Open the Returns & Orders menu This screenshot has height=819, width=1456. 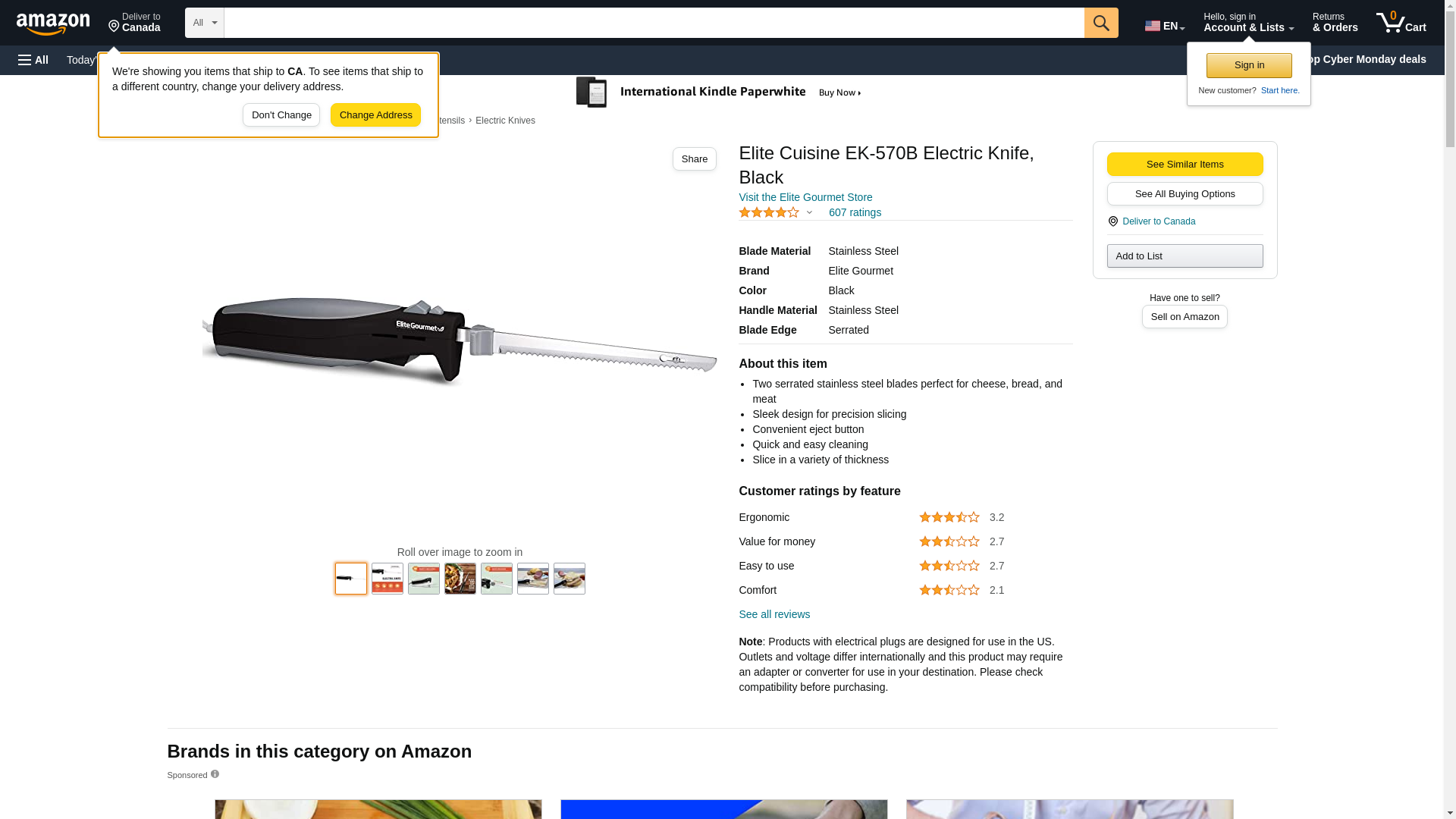click(x=1335, y=23)
